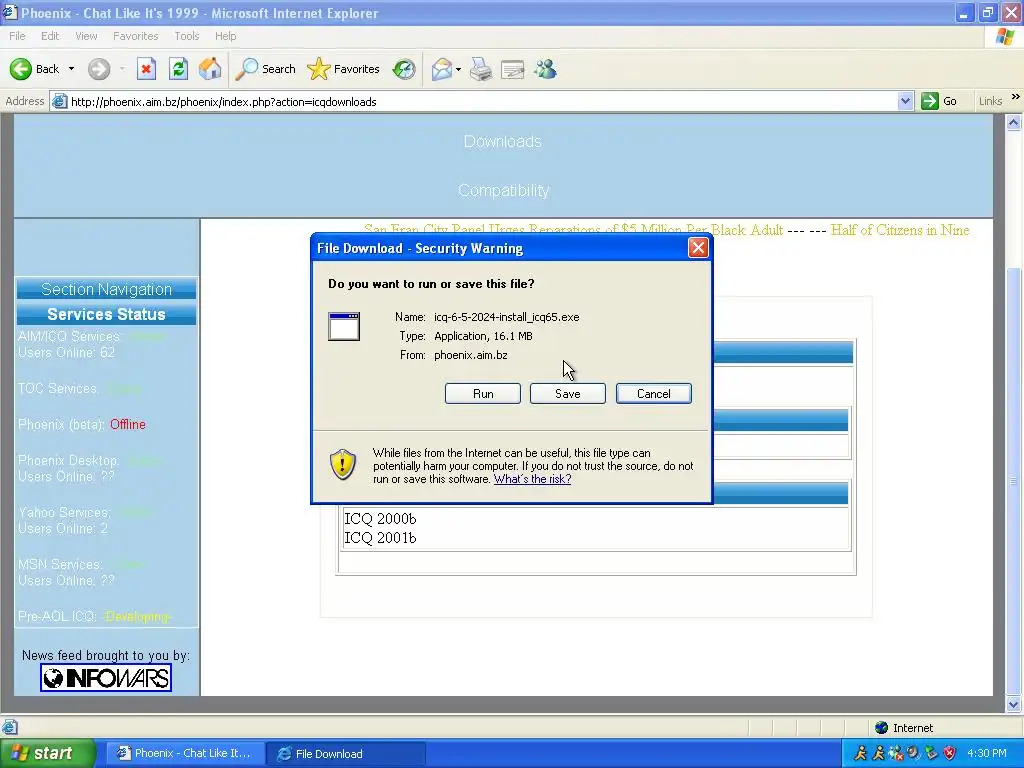Open the Favorites menu
Viewport: 1024px width, 768px height.
(135, 36)
